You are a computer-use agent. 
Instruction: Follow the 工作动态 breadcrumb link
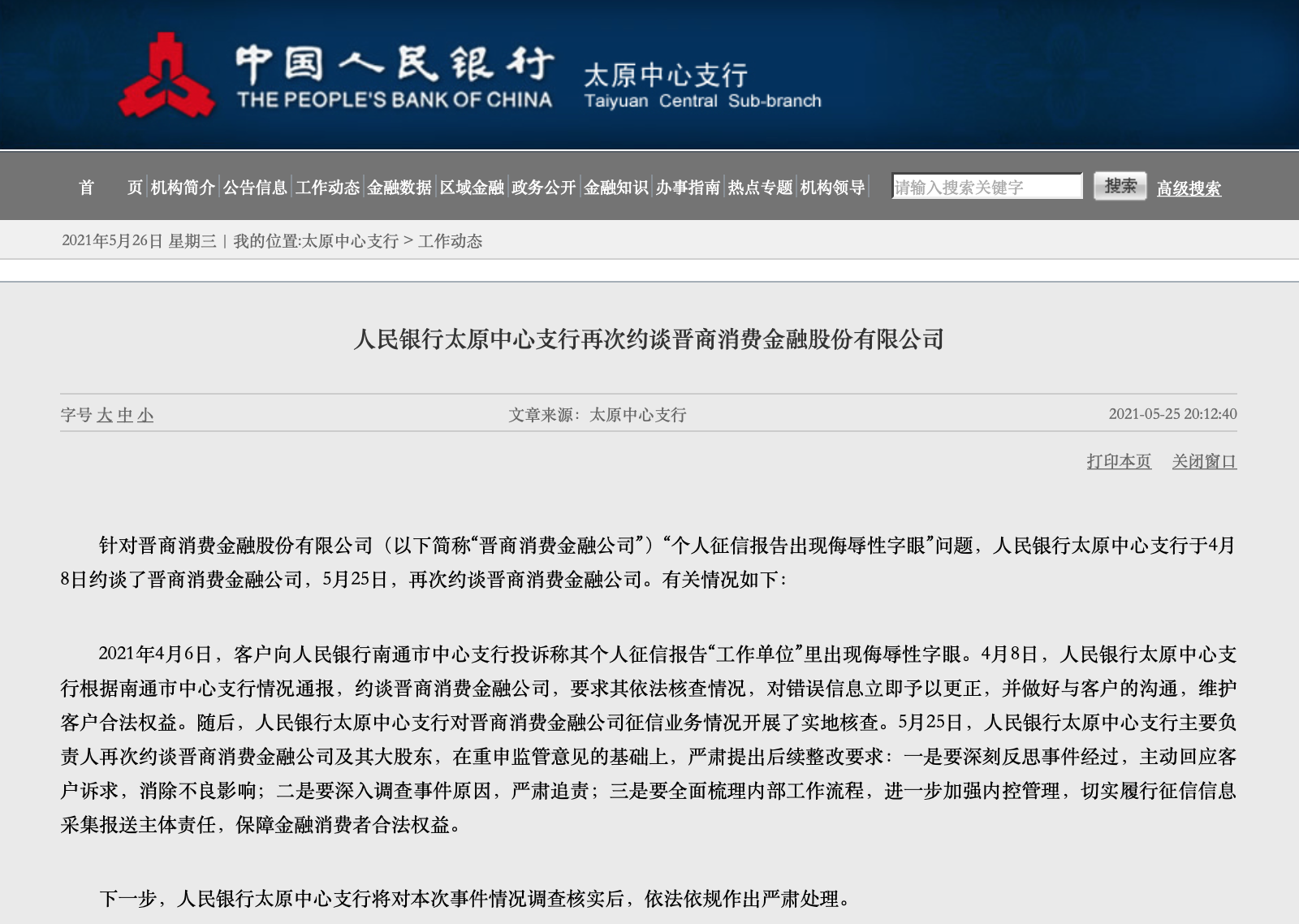click(450, 241)
